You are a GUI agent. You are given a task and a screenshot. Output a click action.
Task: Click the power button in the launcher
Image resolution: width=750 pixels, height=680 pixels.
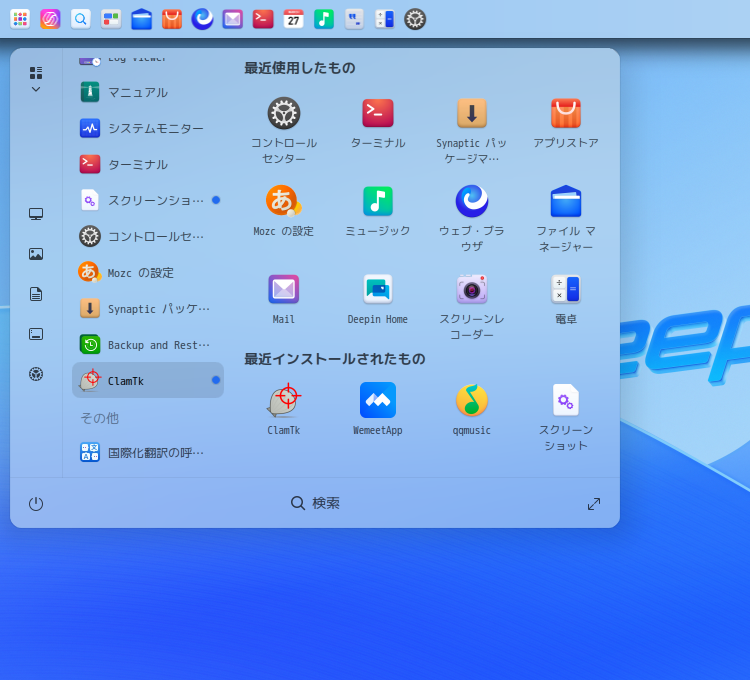click(36, 504)
